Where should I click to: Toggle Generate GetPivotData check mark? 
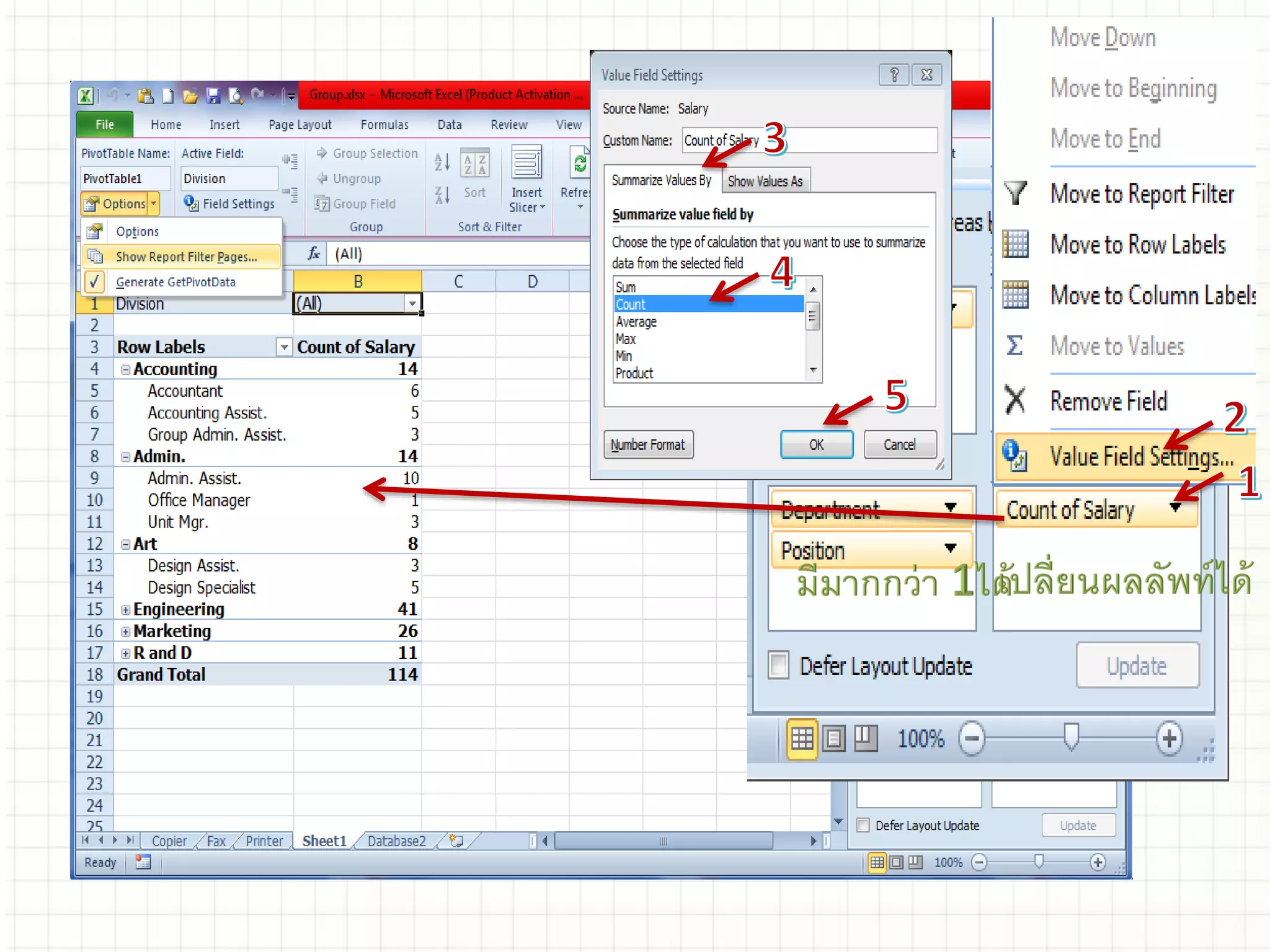coord(94,282)
